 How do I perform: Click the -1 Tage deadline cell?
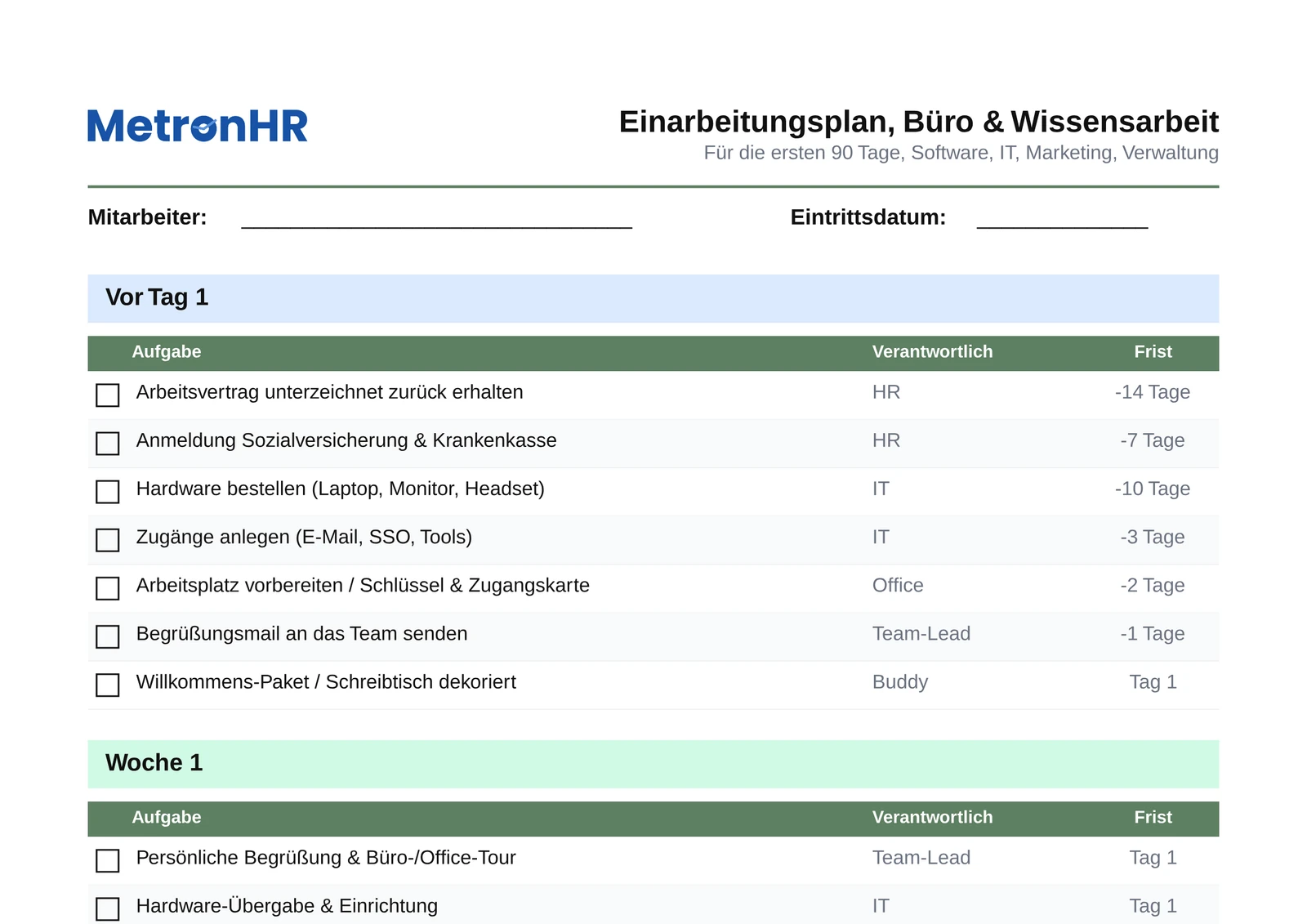[1153, 633]
